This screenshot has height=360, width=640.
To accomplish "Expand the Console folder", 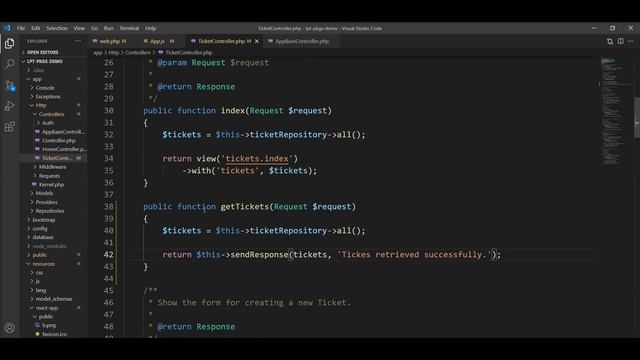I will coord(45,88).
